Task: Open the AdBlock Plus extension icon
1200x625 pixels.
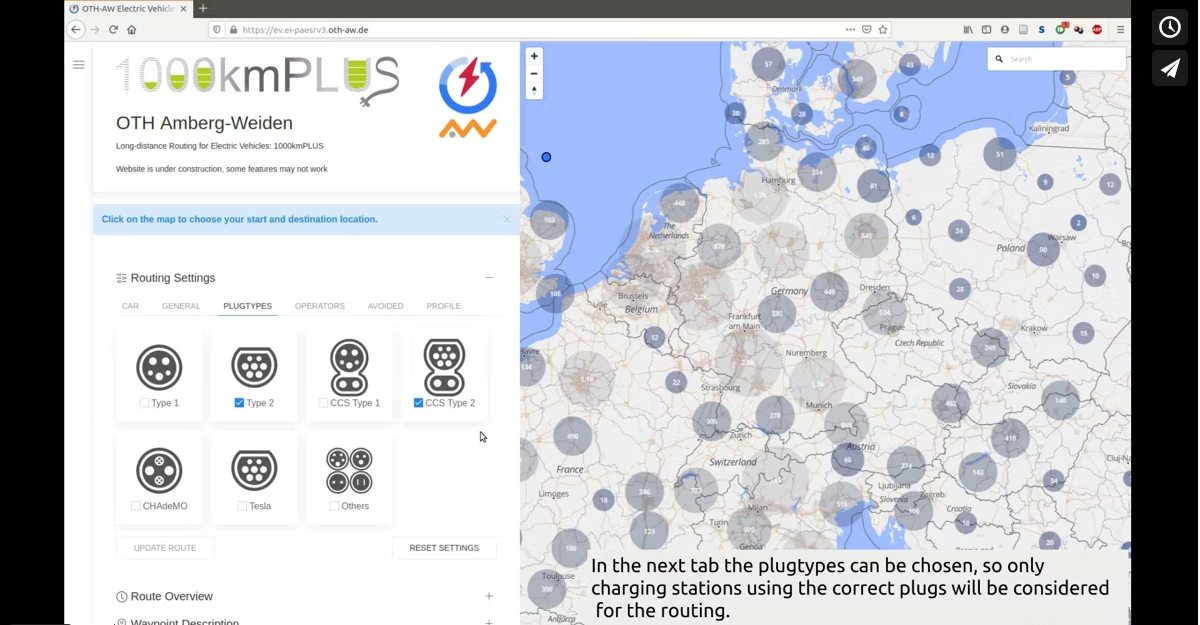Action: [1096, 29]
